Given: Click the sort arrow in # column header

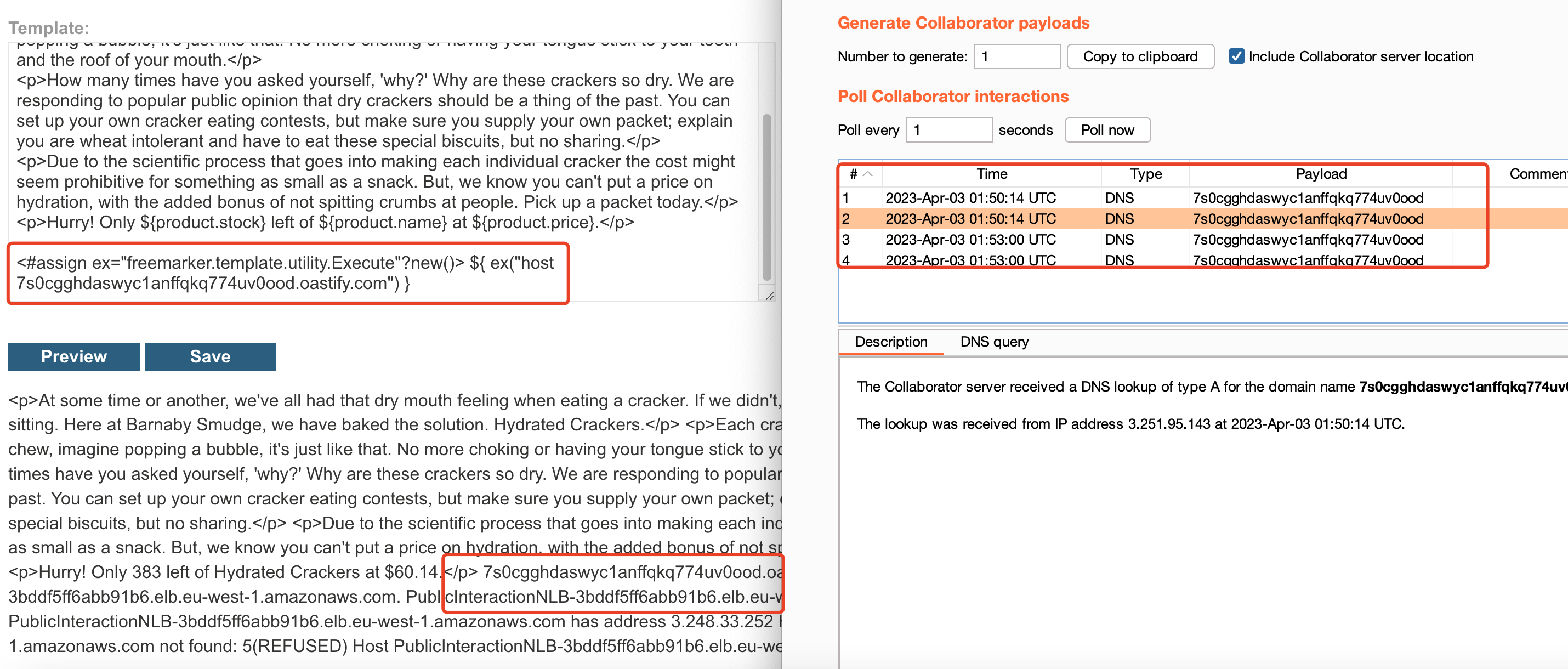Looking at the screenshot, I should pyautogui.click(x=868, y=174).
